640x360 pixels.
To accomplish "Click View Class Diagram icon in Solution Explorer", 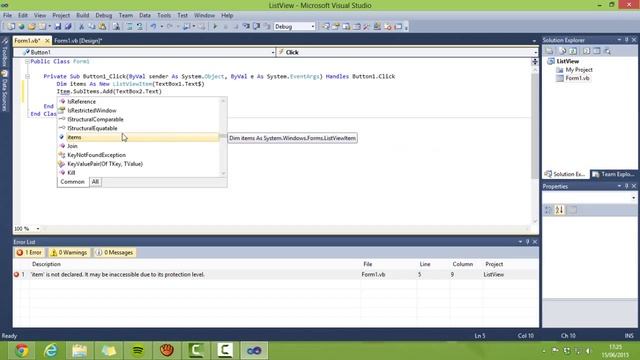I will pyautogui.click(x=608, y=51).
